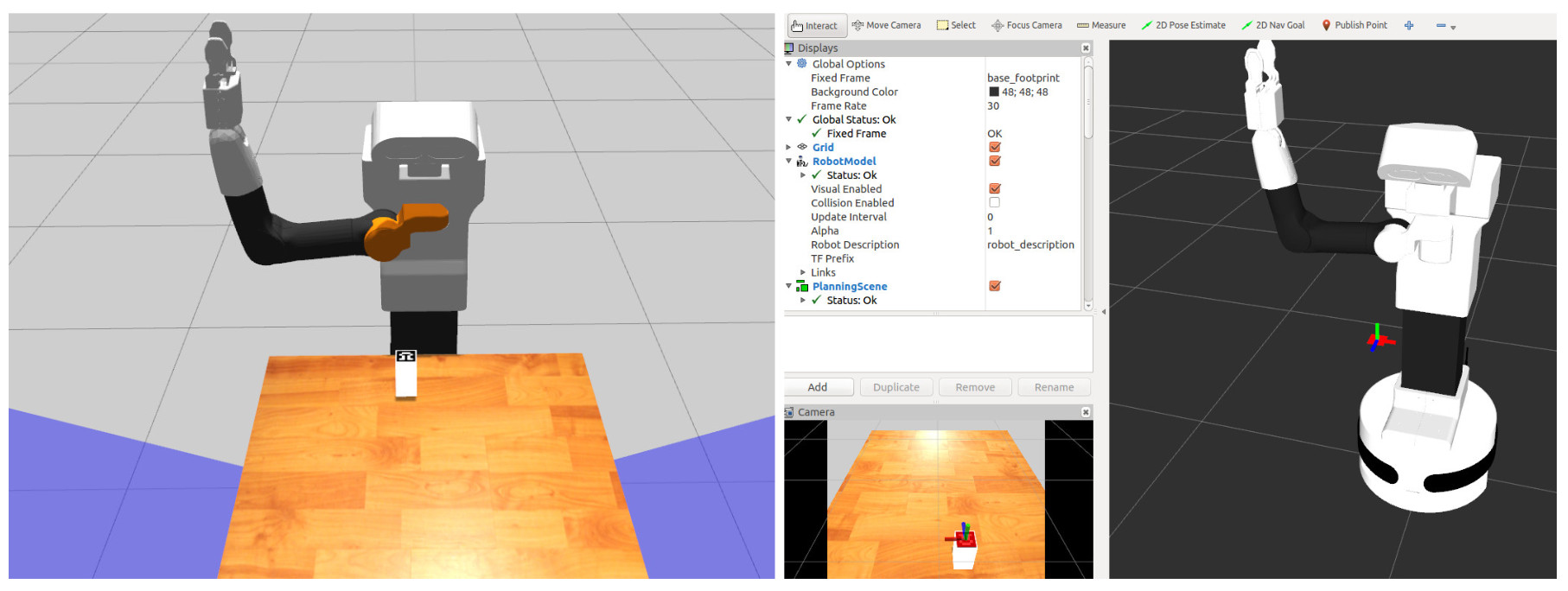Close the Camera panel
The width and height of the screenshot is (1568, 591).
(x=1086, y=412)
